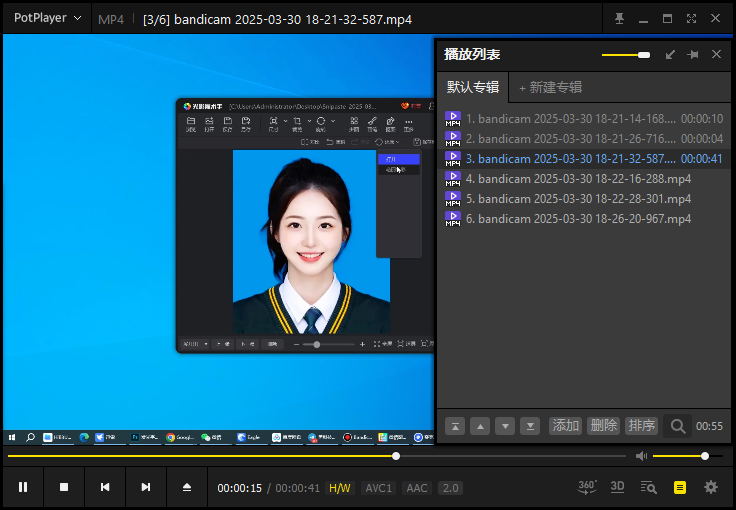Close the playlist panel

[x=716, y=54]
